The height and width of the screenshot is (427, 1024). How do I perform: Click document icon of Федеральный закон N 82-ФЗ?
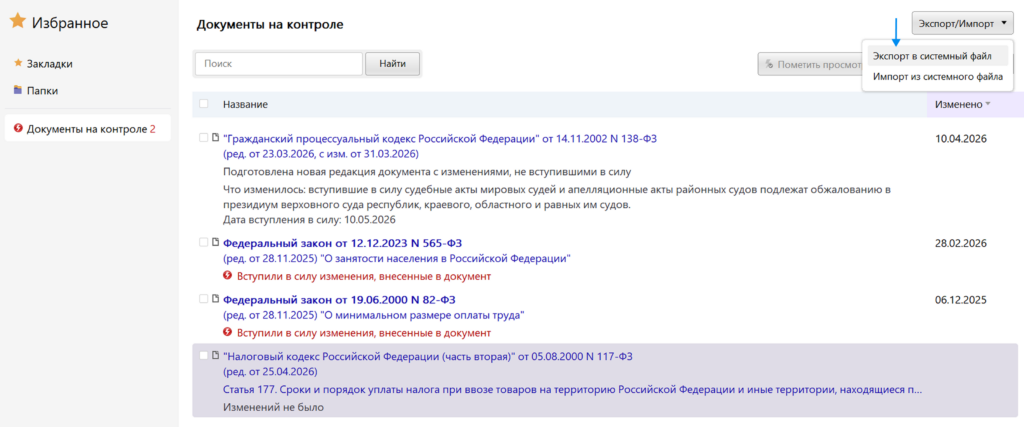pos(215,299)
